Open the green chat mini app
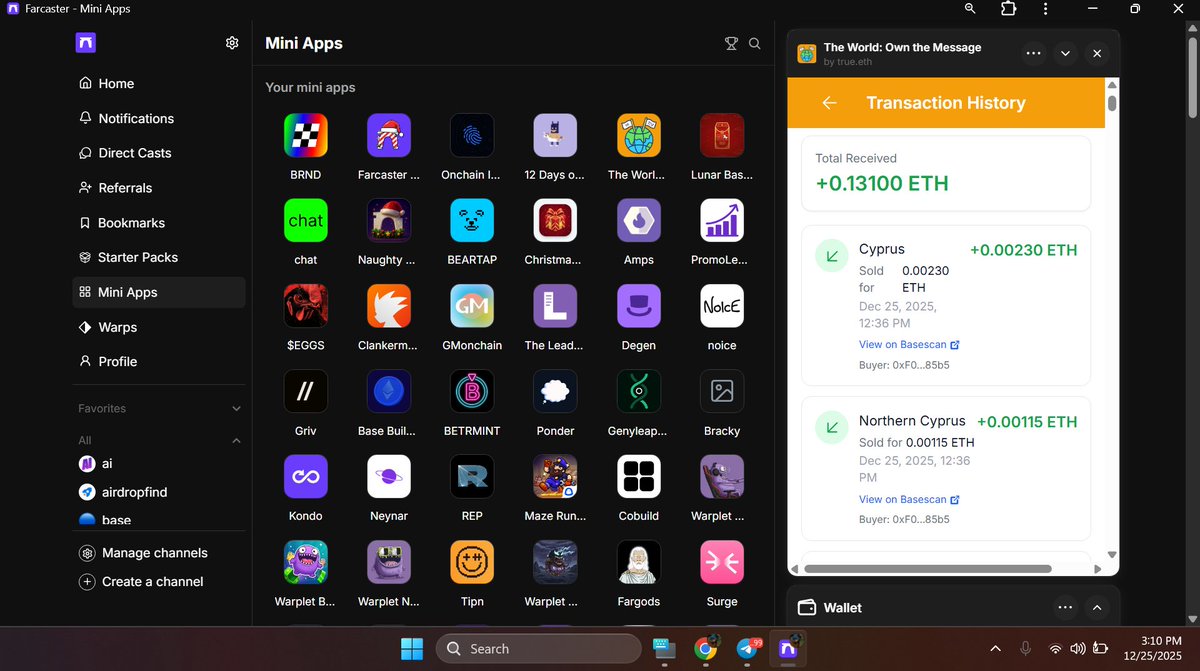 pyautogui.click(x=305, y=220)
